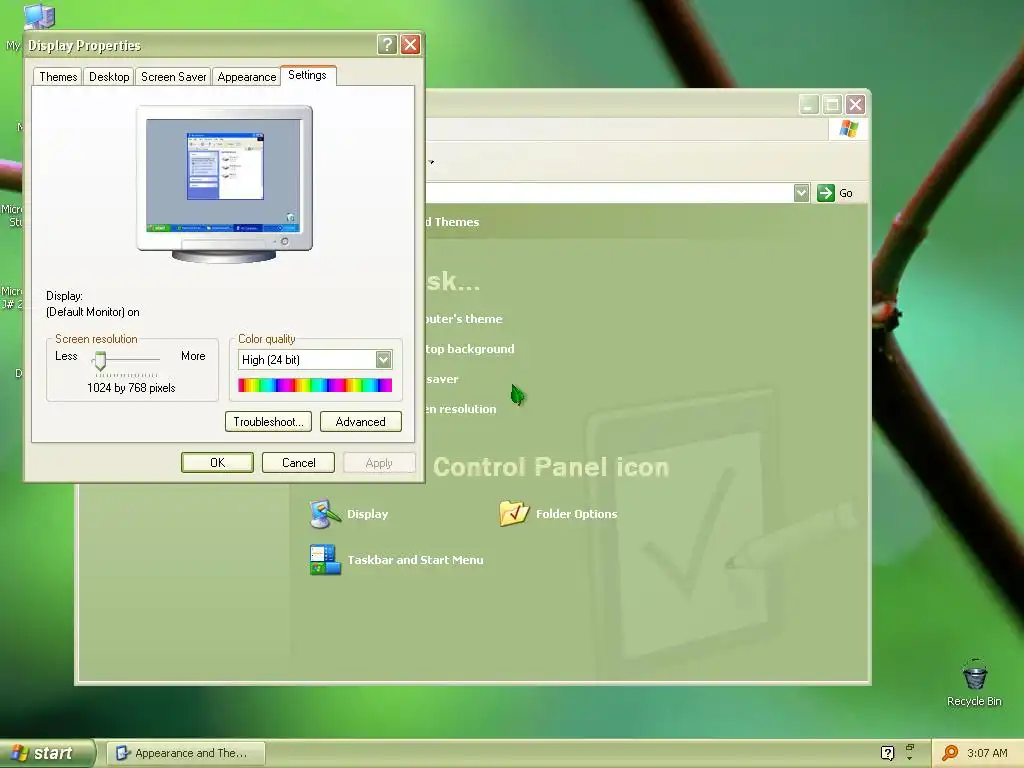Image resolution: width=1024 pixels, height=768 pixels.
Task: Select Appearance and The... taskbar button
Action: (185, 753)
